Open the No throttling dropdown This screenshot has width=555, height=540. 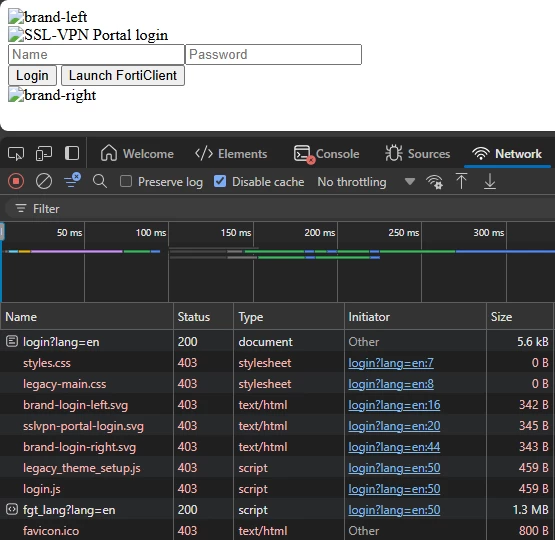[x=366, y=182]
